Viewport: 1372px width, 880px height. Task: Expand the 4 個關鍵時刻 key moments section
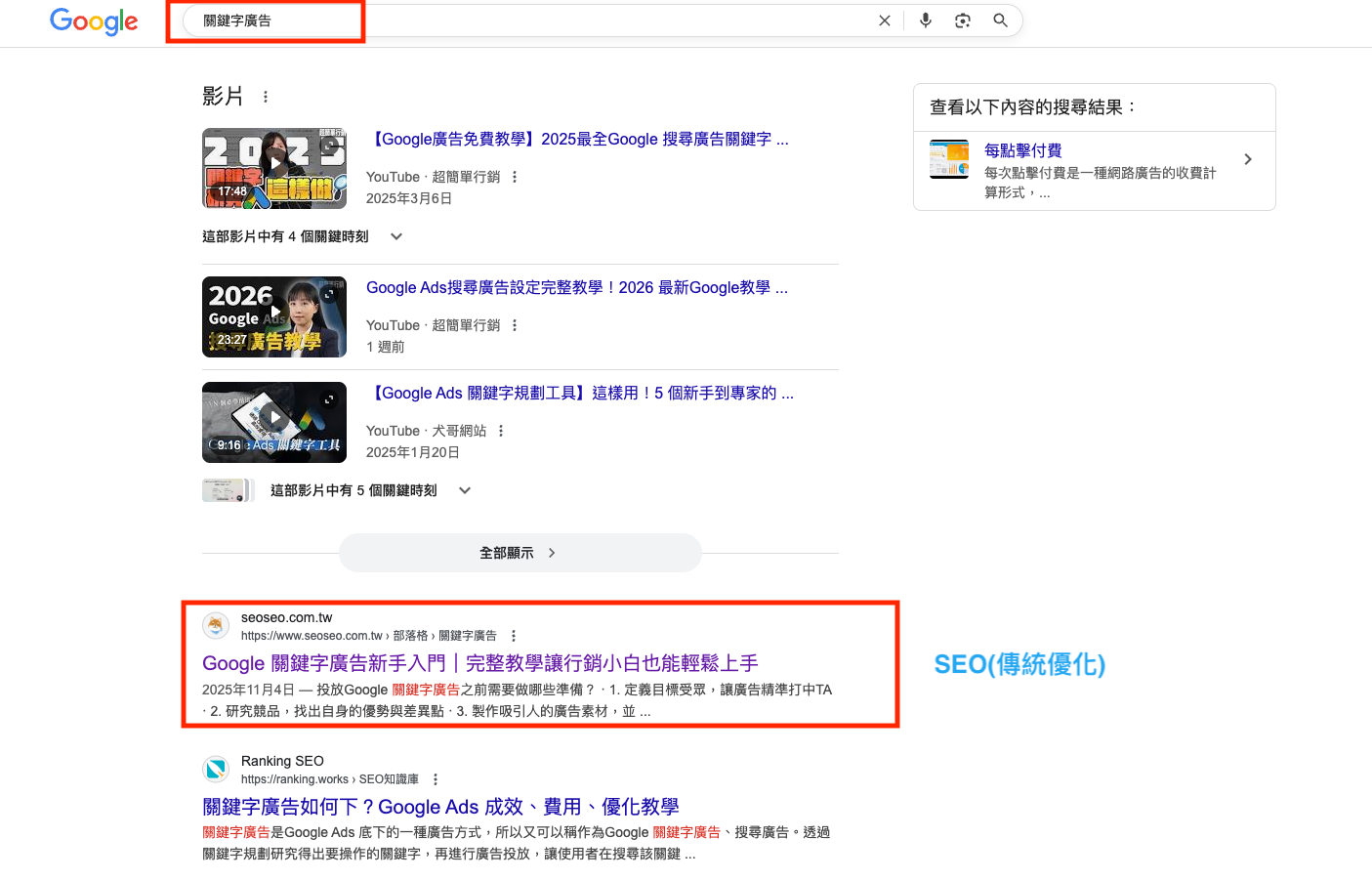396,236
